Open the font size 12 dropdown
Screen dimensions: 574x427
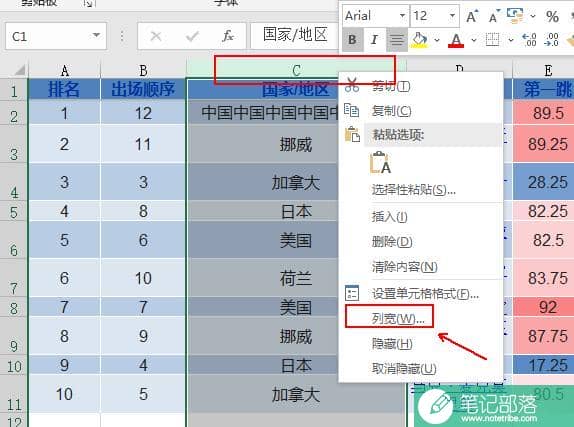coord(452,16)
